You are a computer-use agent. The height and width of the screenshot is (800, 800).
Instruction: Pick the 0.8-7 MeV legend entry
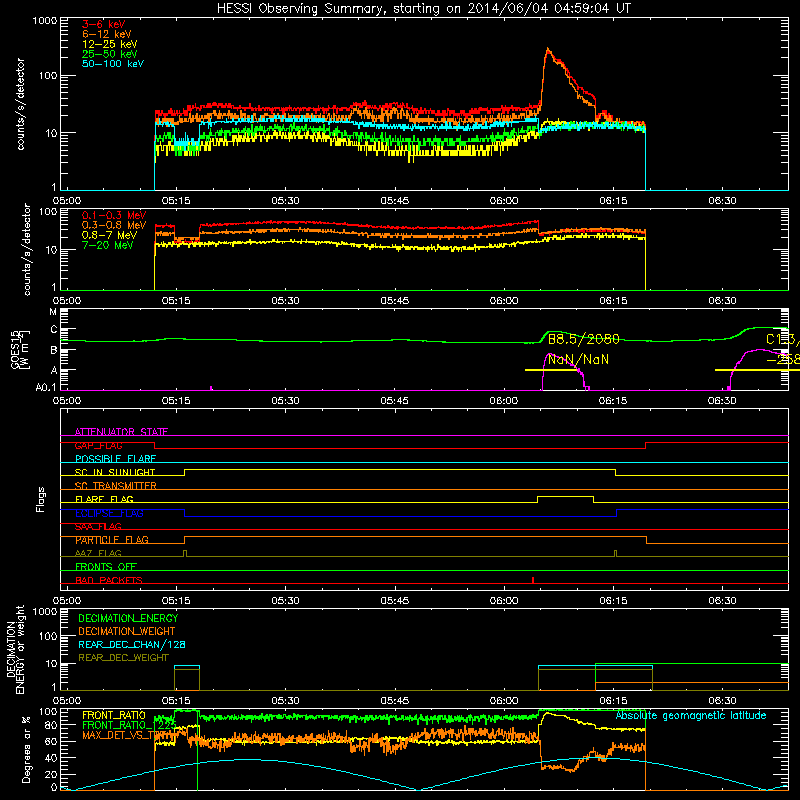(110, 235)
